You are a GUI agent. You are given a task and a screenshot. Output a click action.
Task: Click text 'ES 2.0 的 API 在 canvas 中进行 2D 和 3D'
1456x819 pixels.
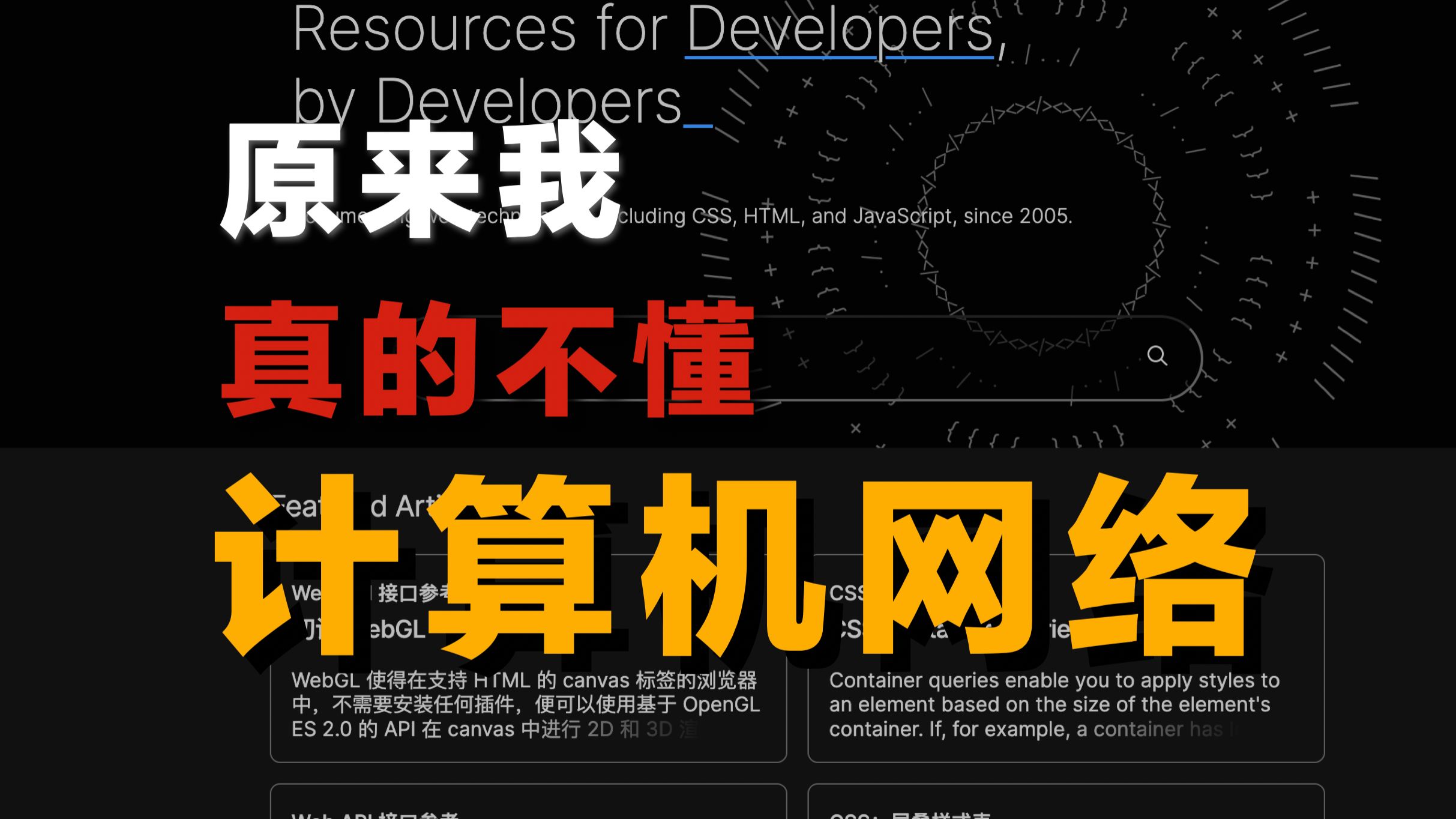(482, 729)
